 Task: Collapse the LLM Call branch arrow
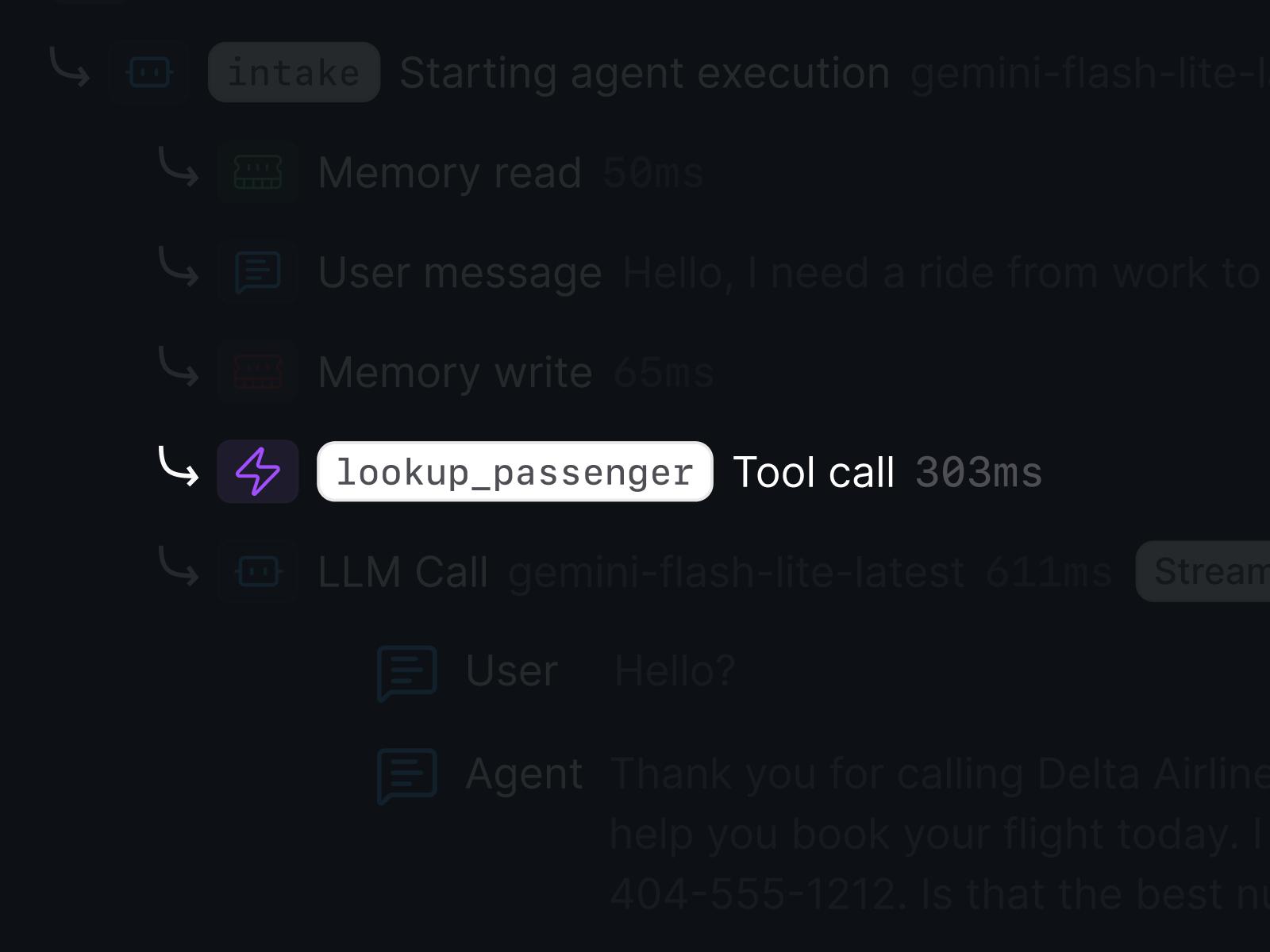[x=179, y=566]
